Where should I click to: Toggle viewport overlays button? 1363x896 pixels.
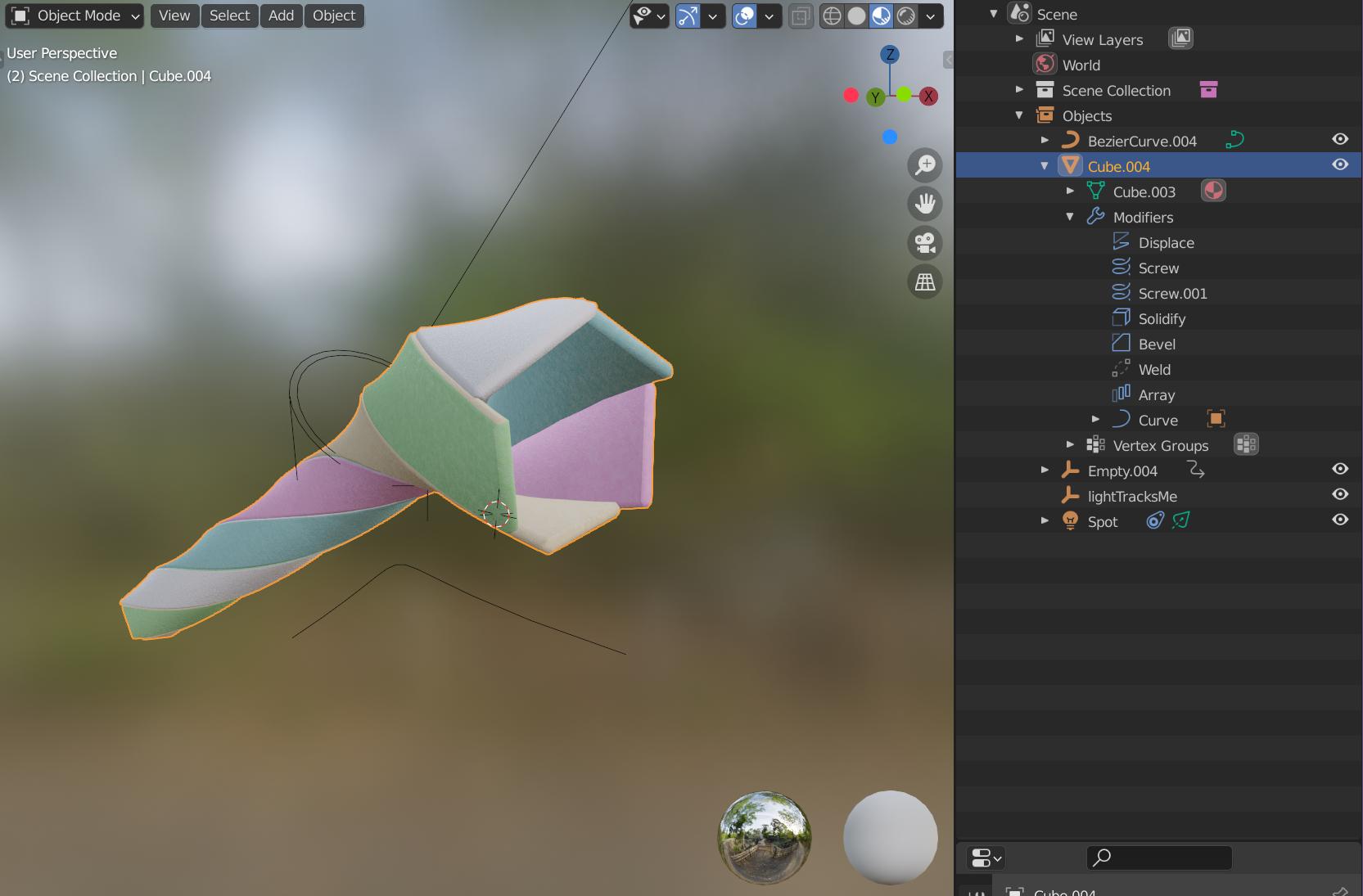(744, 16)
